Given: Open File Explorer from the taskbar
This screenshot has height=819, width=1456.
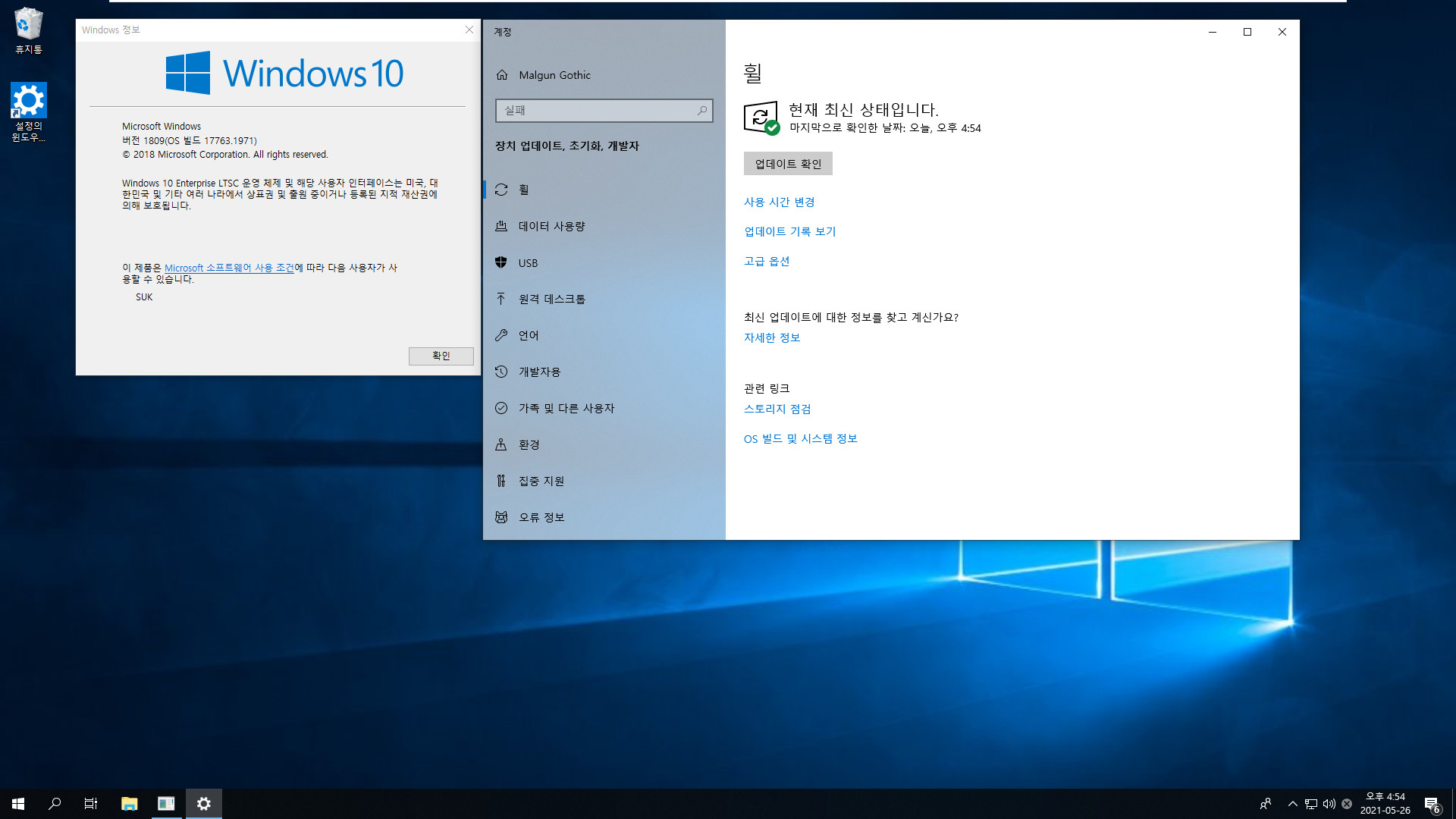Looking at the screenshot, I should pyautogui.click(x=130, y=804).
